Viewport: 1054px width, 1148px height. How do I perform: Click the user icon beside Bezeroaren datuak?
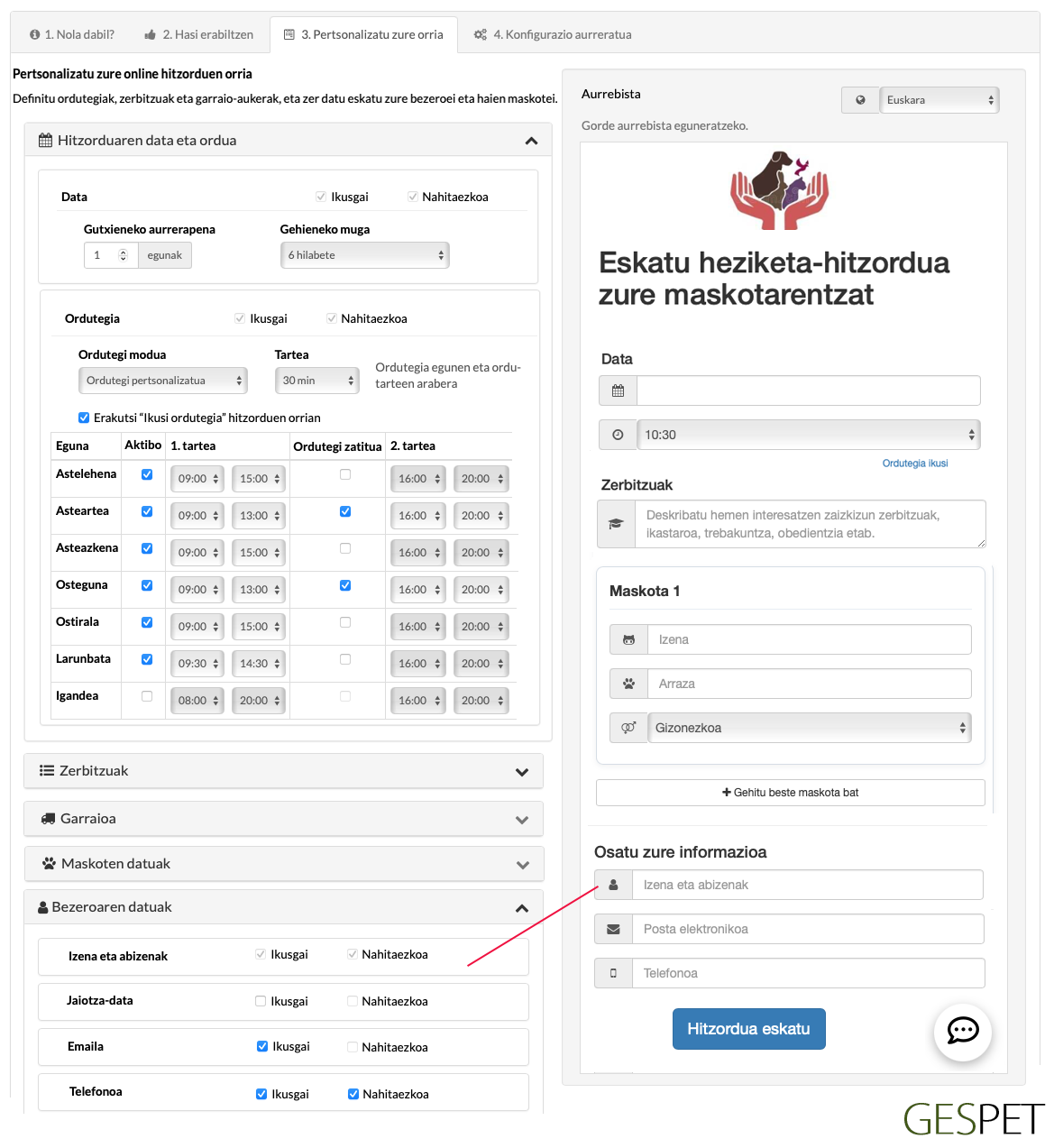[x=42, y=907]
